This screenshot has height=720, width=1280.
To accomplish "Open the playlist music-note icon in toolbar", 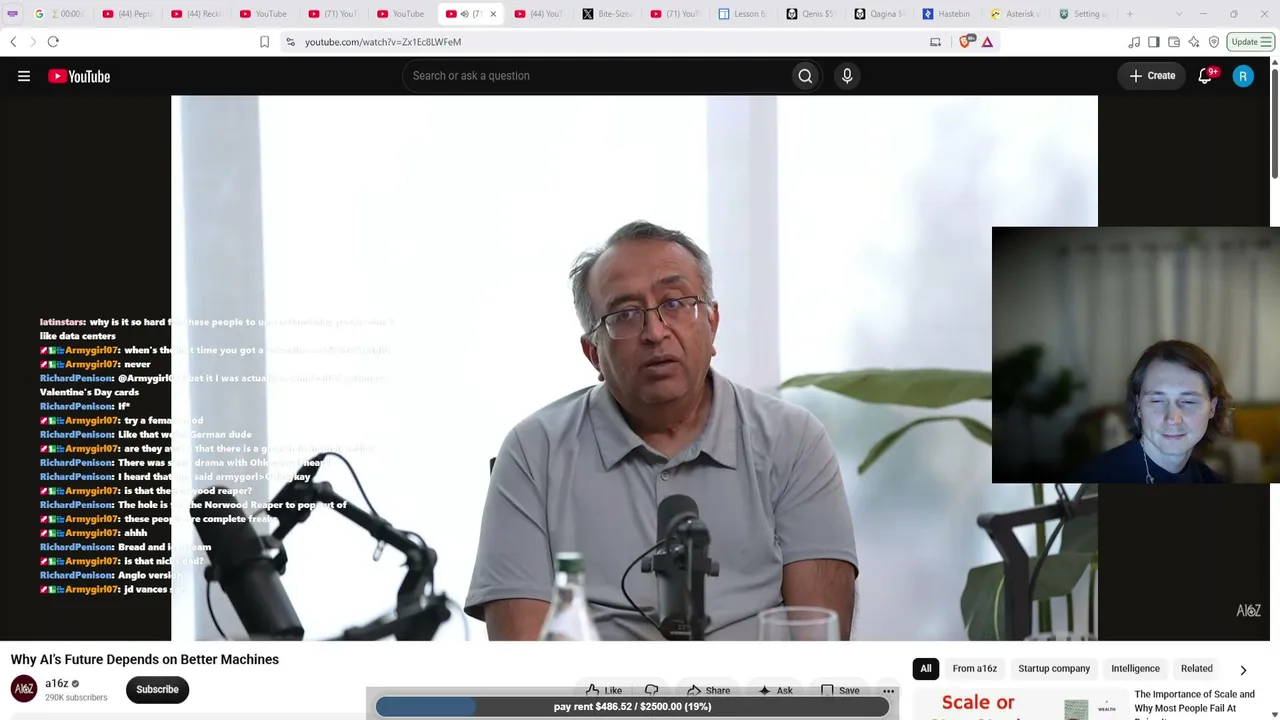I will point(1133,42).
